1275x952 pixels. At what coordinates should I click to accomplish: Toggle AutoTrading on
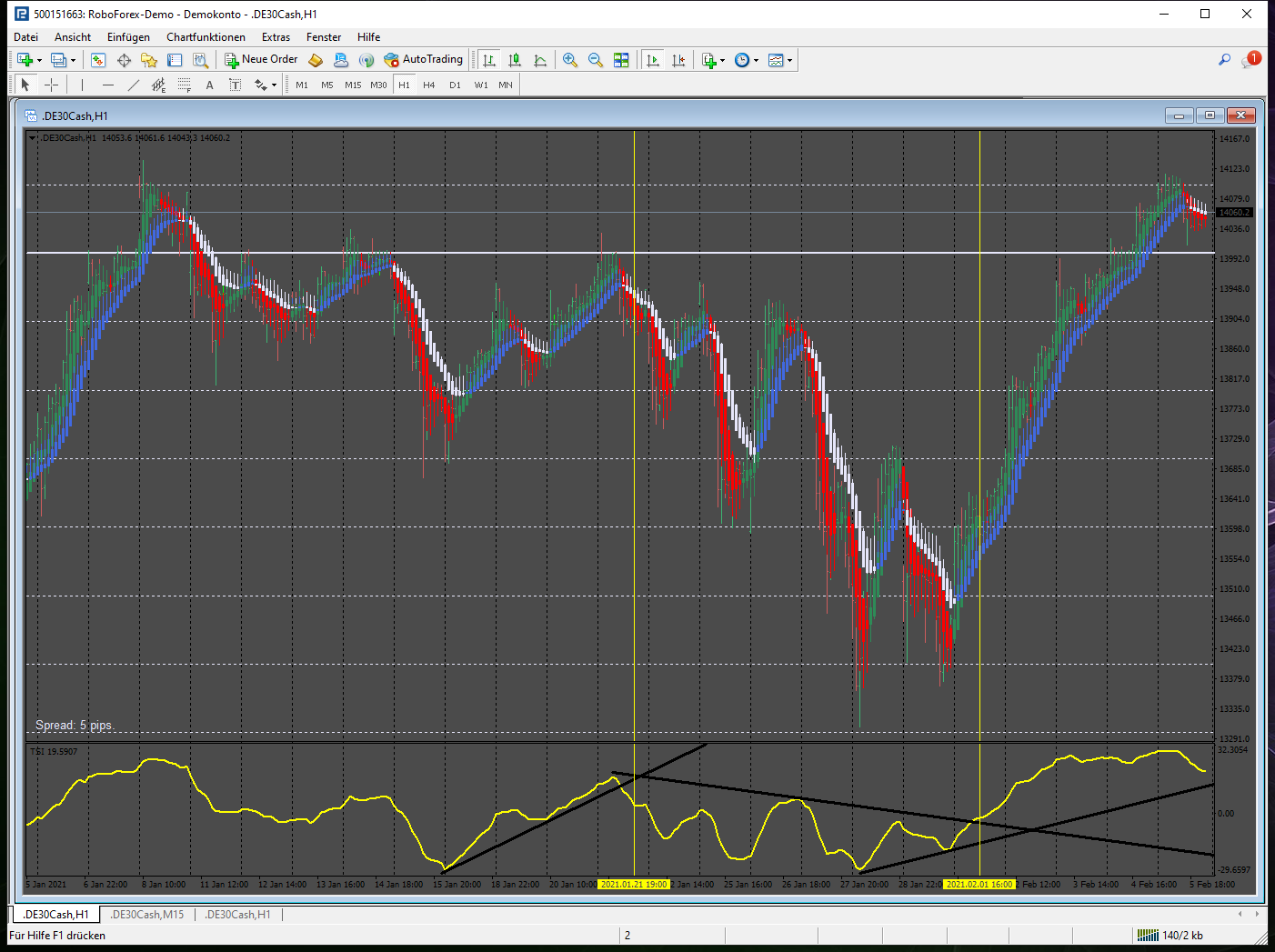(x=424, y=60)
